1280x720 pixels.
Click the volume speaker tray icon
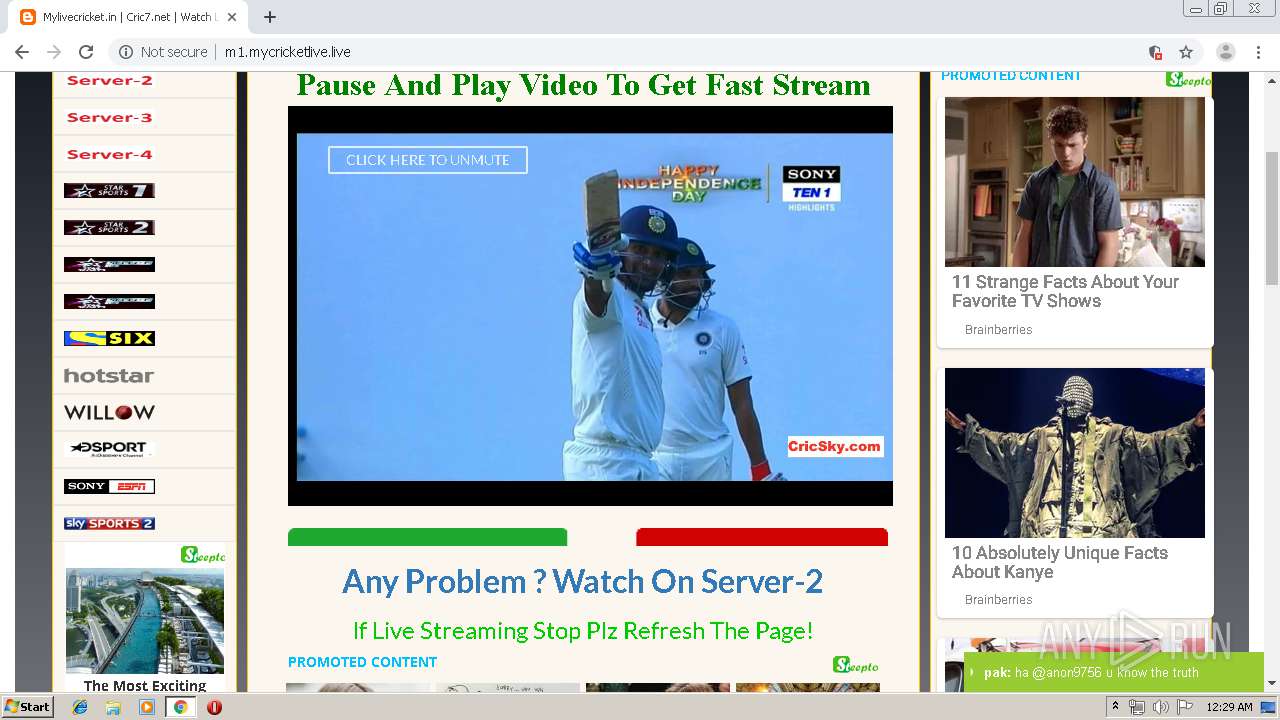click(x=1160, y=707)
